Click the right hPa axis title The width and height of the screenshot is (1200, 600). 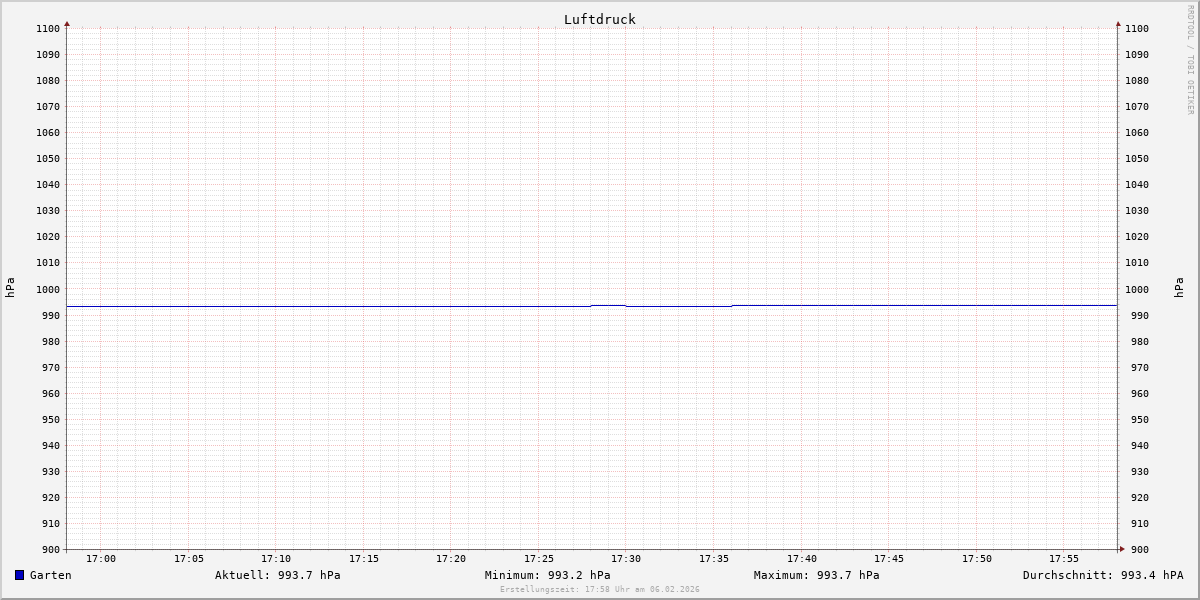point(1179,287)
